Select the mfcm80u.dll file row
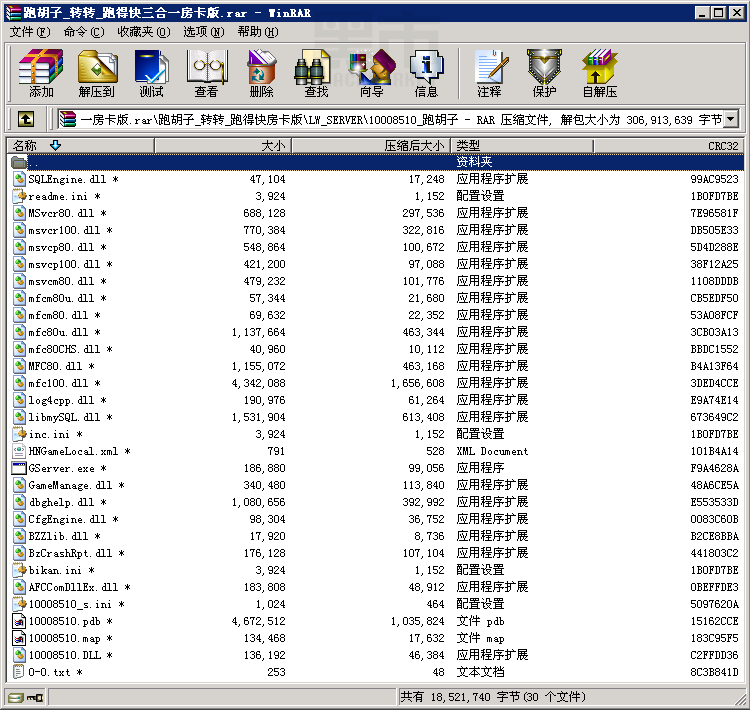 [375, 298]
